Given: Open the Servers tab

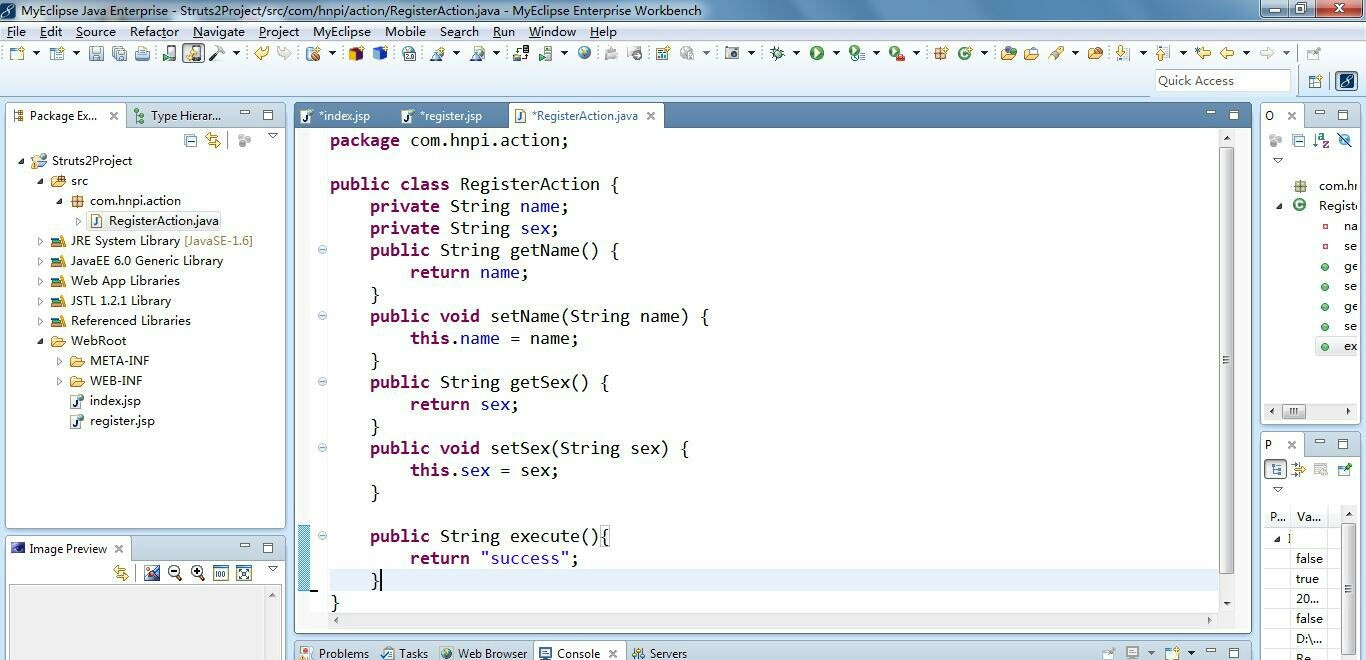Looking at the screenshot, I should click(659, 653).
